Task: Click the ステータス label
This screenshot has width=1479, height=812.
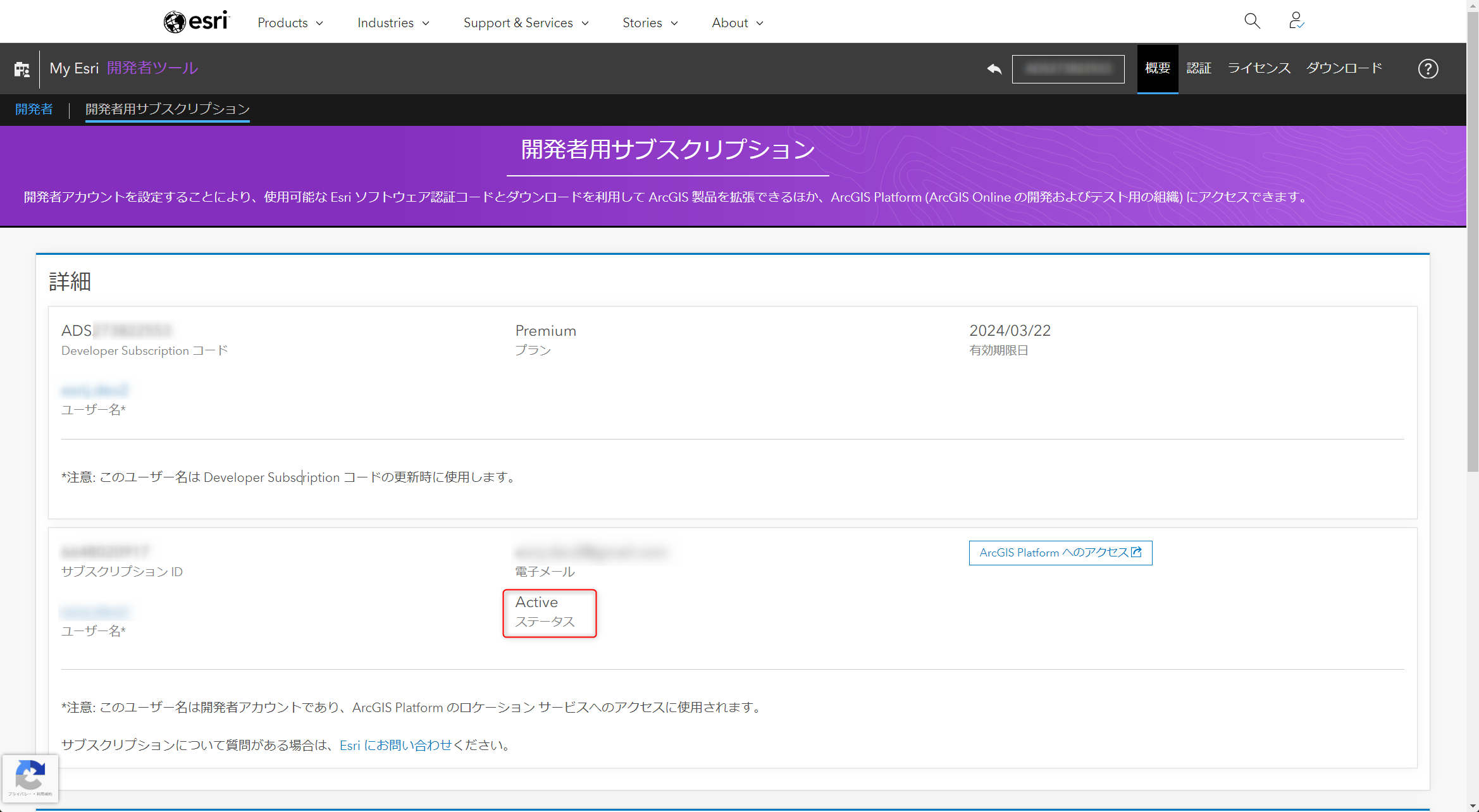Action: pos(545,622)
